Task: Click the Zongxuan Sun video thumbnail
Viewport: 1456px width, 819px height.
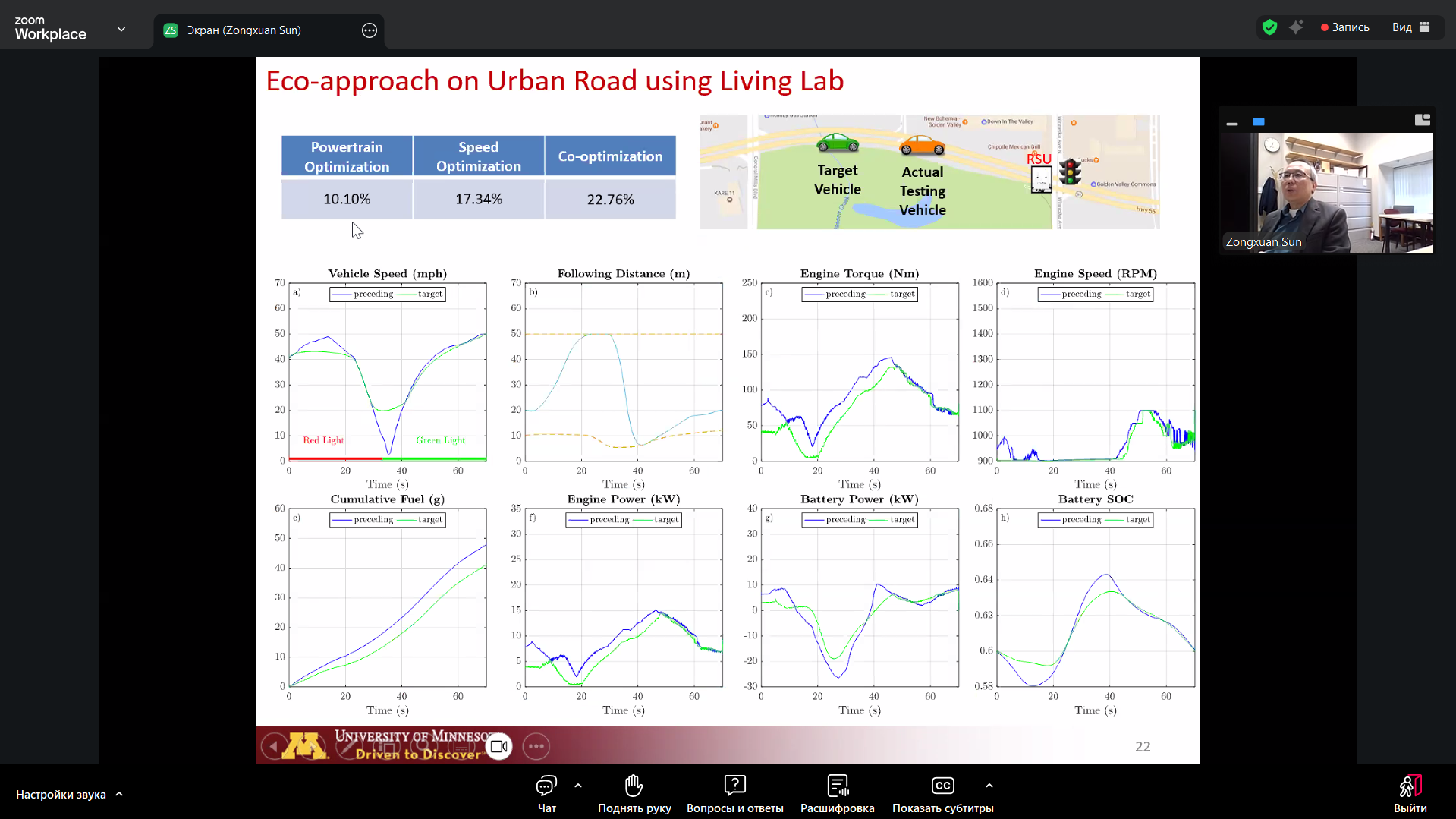Action: coord(1325,193)
